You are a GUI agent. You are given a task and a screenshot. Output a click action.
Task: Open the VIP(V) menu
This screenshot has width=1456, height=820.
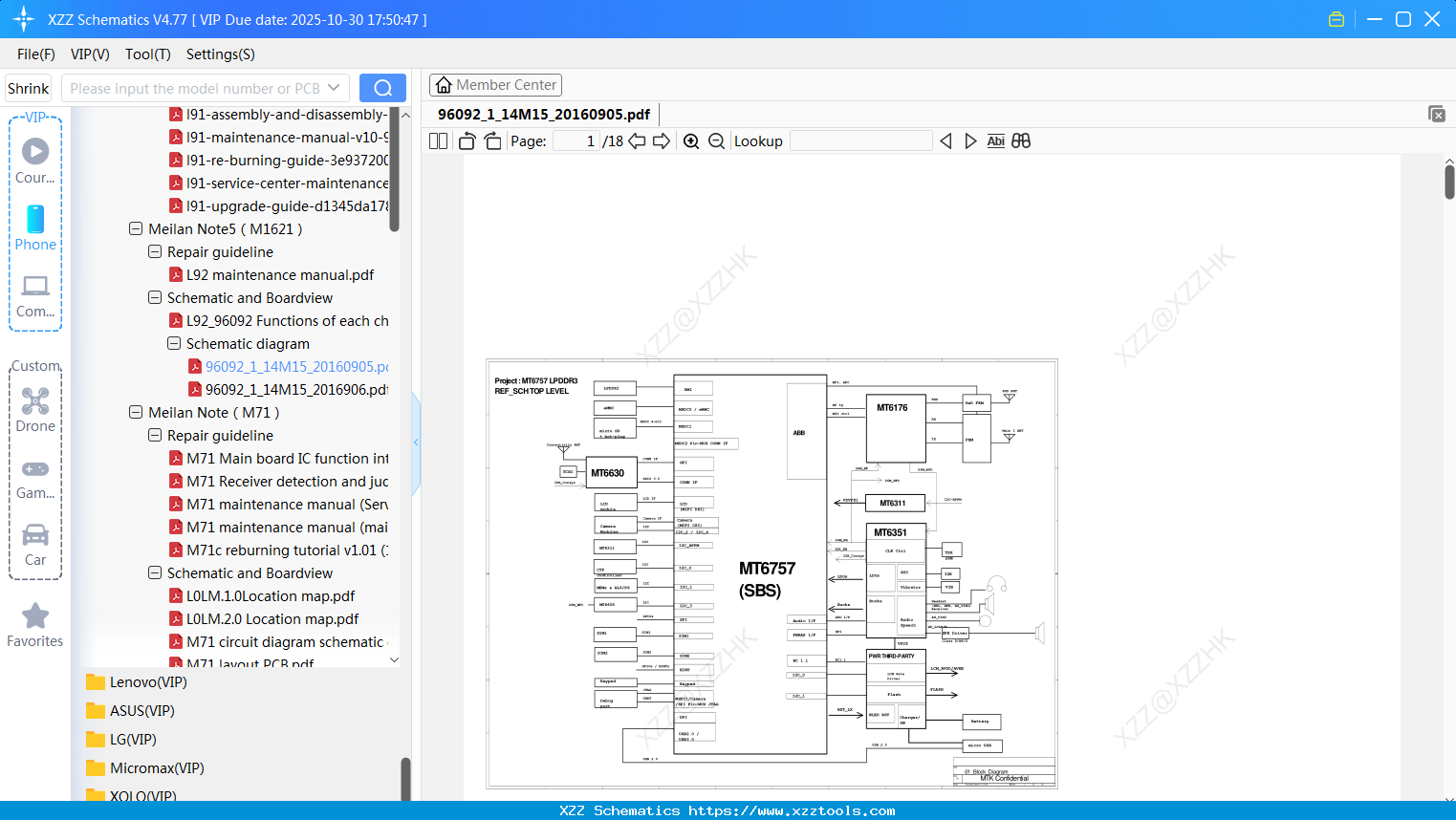(x=90, y=54)
